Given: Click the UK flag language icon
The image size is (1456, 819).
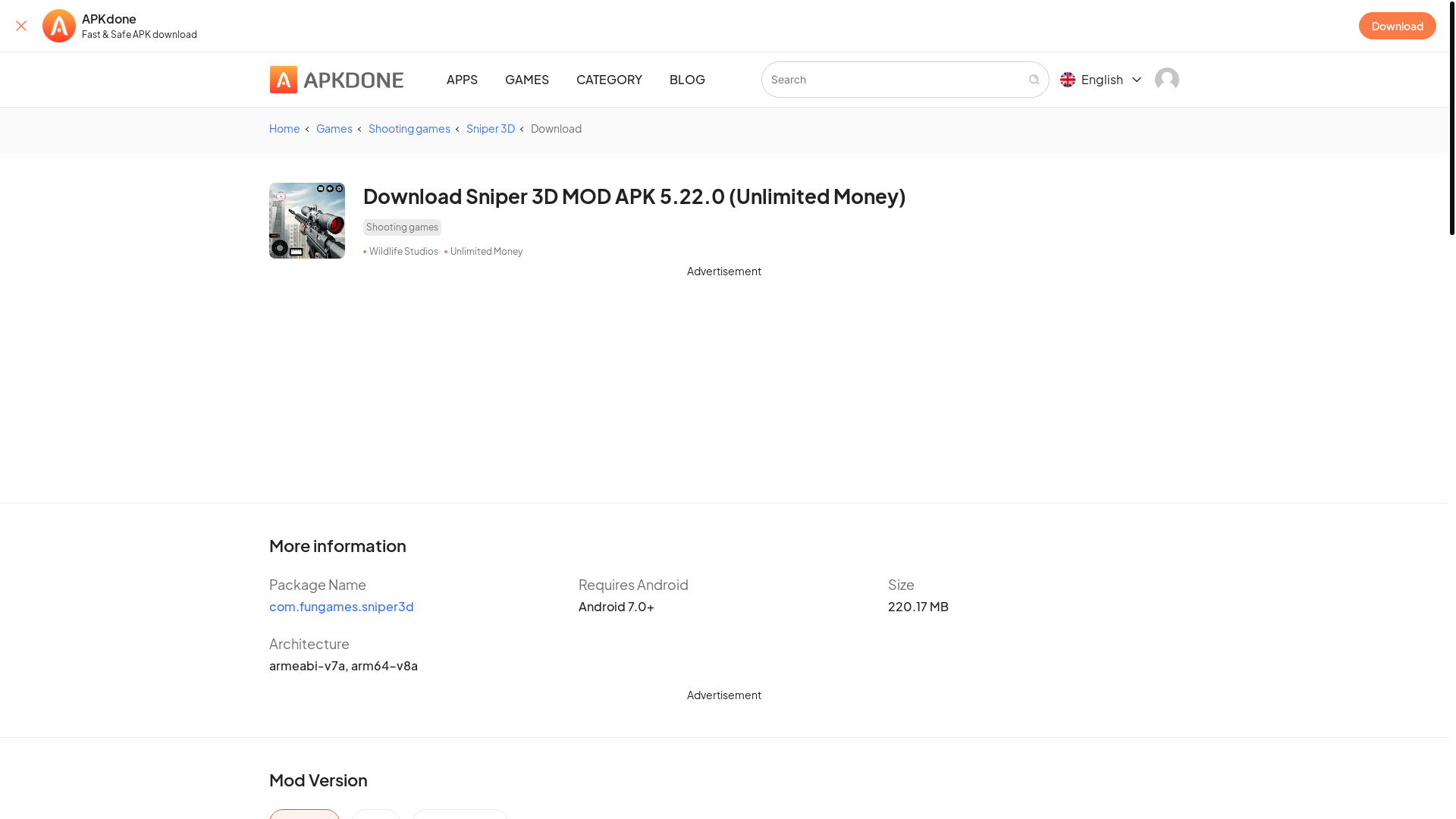Looking at the screenshot, I should pyautogui.click(x=1068, y=80).
